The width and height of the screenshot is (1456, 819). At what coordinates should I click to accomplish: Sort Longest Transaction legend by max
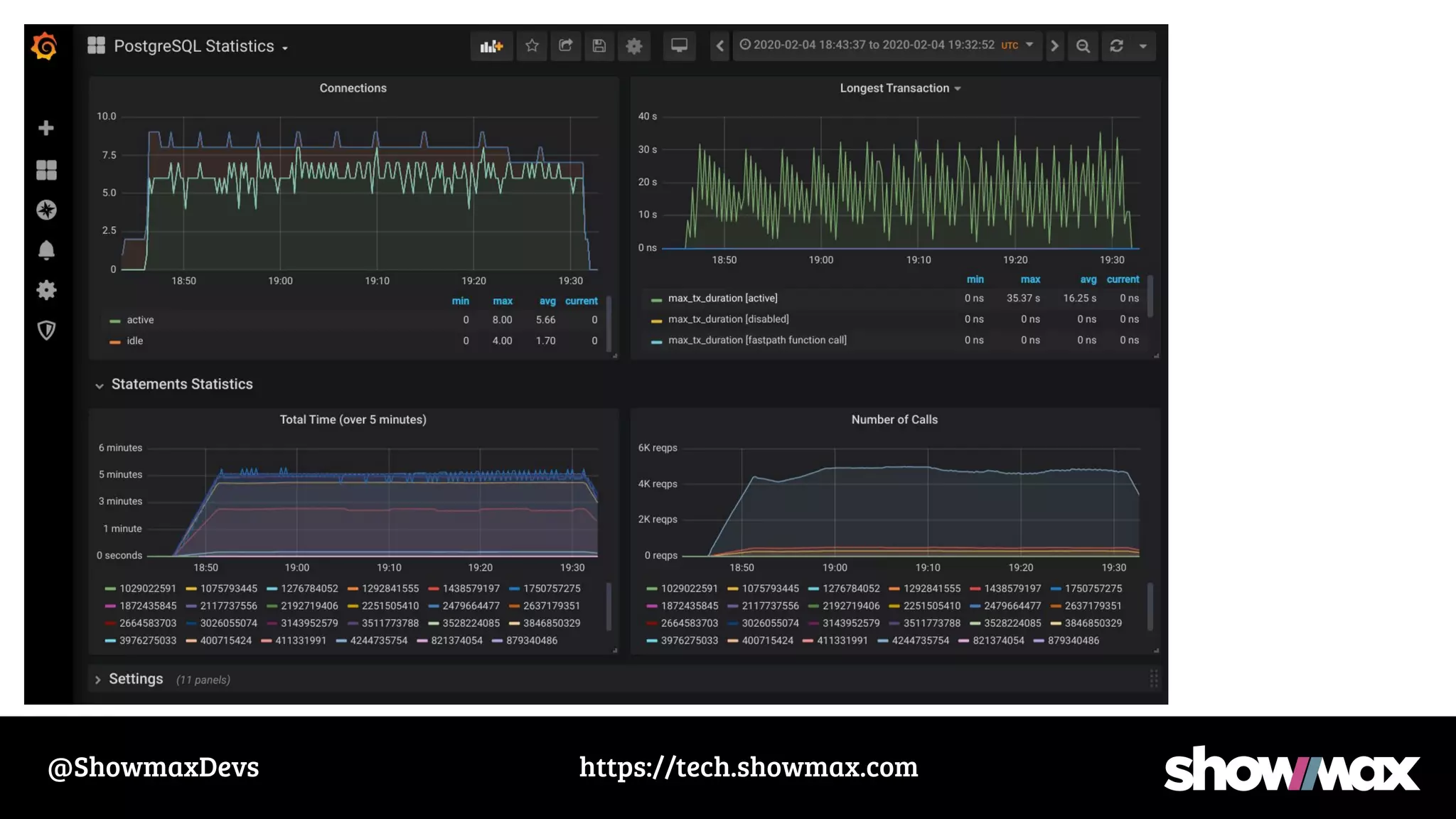coord(1030,279)
